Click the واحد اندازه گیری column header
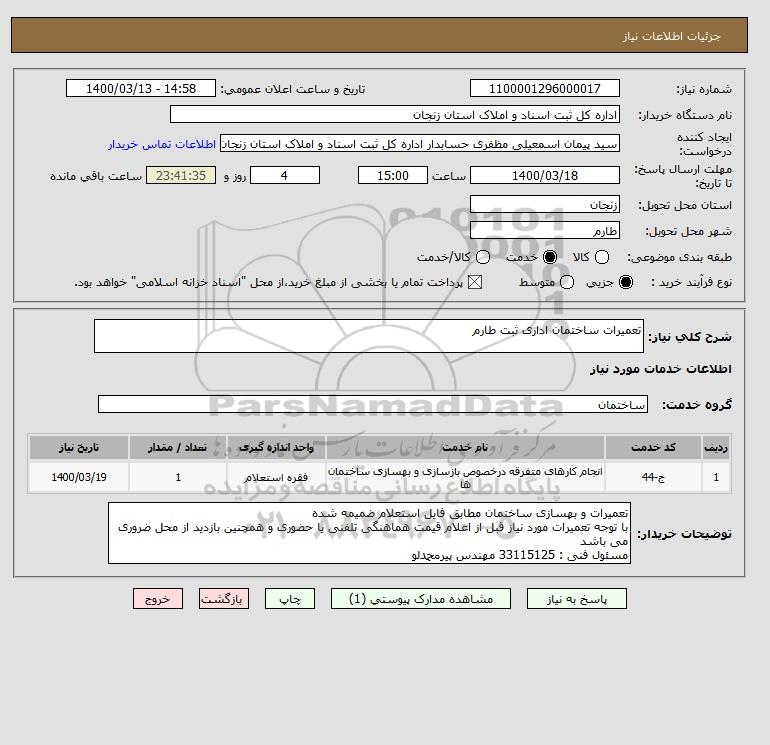Screen dimensions: 770x745 tap(276, 447)
